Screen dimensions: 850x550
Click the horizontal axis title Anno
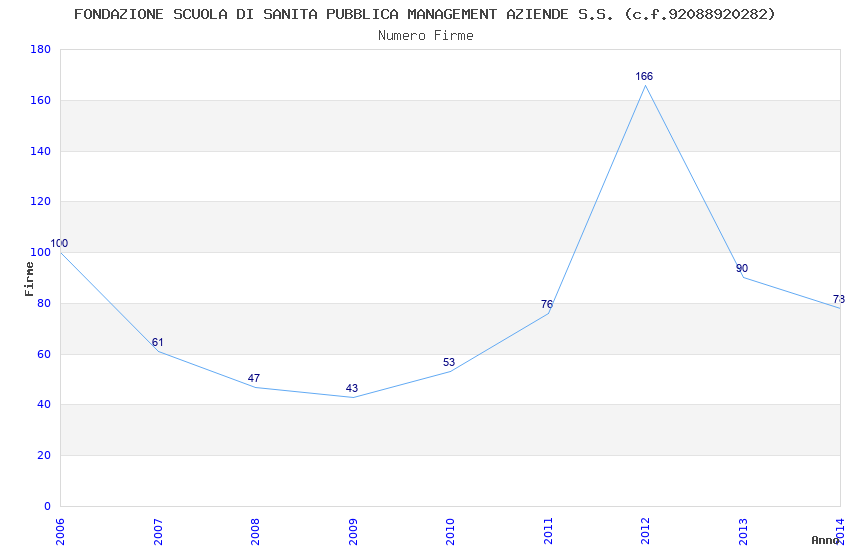point(825,540)
